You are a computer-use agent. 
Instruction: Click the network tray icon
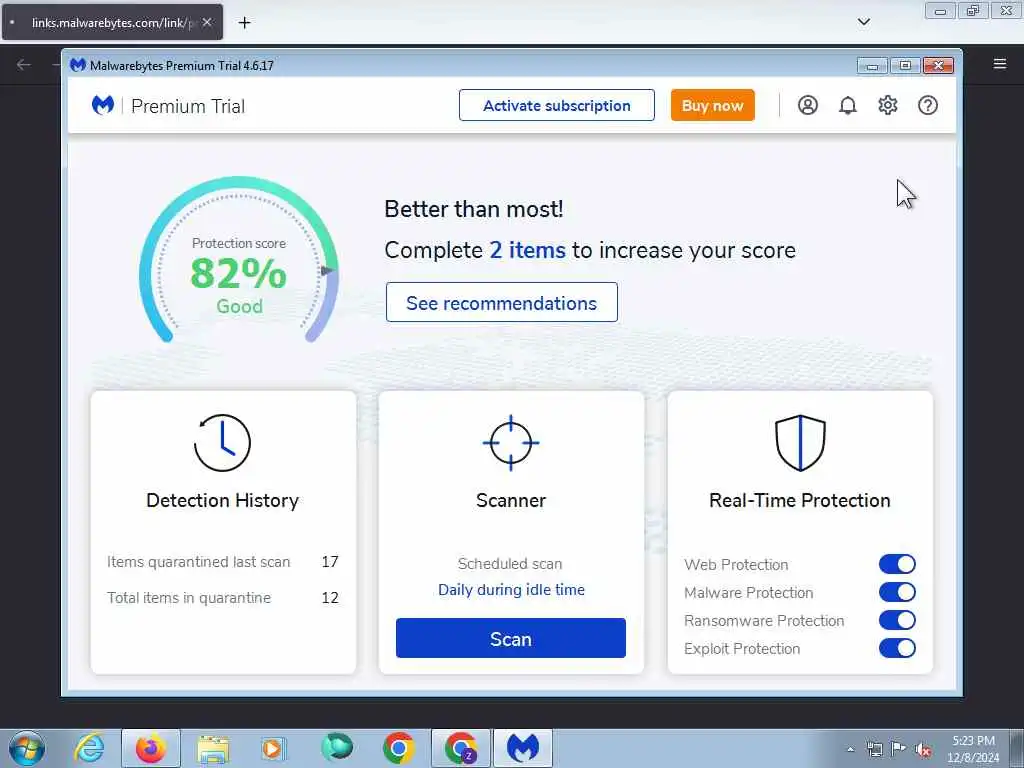pyautogui.click(x=874, y=749)
